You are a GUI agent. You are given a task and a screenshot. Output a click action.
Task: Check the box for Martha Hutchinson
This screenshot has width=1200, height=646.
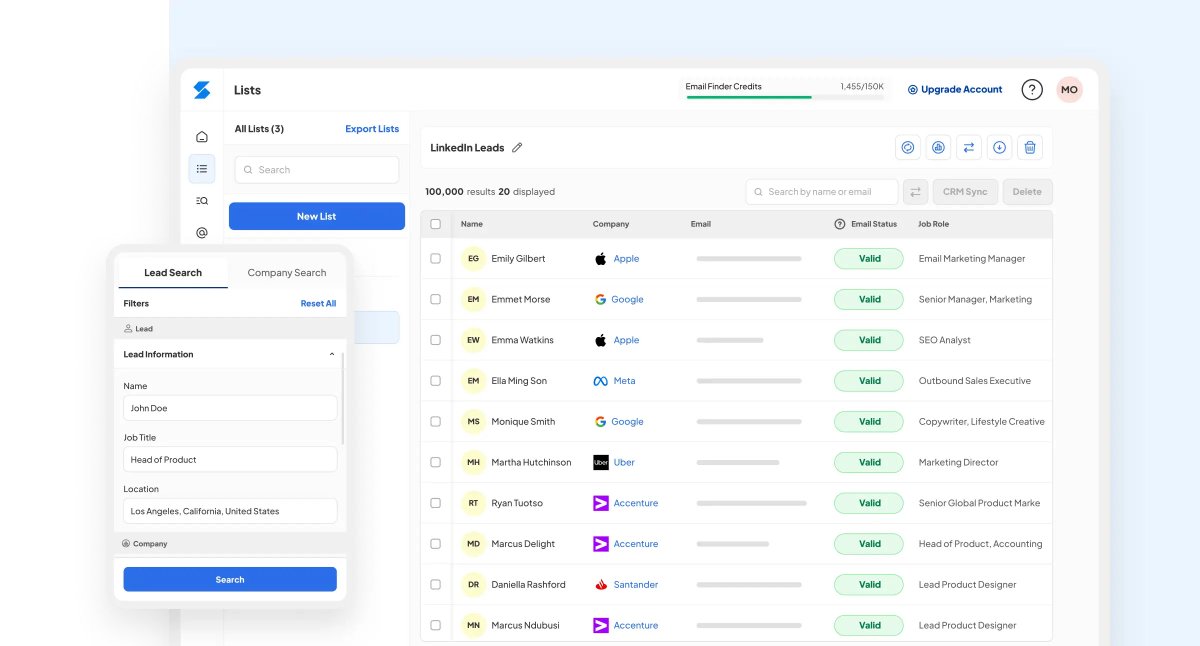click(435, 462)
